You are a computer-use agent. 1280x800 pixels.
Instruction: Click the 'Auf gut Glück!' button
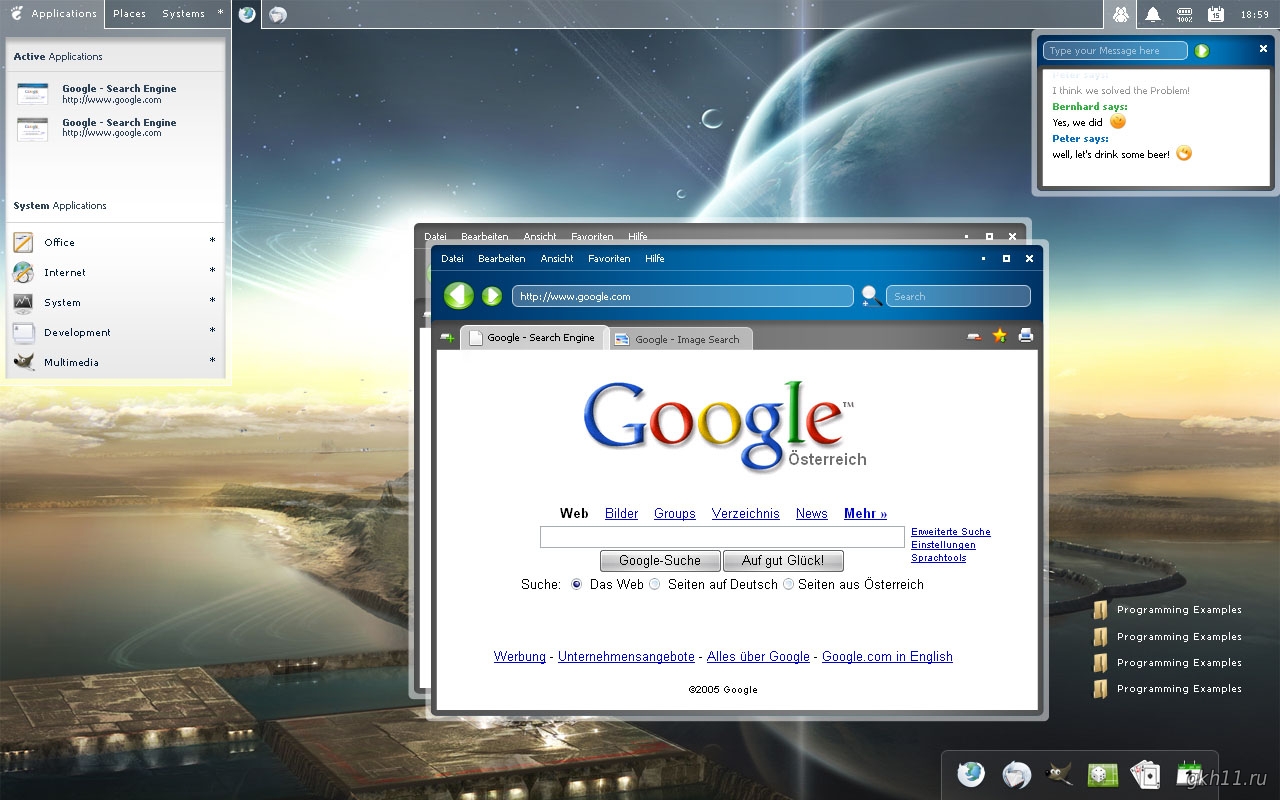pyautogui.click(x=783, y=561)
